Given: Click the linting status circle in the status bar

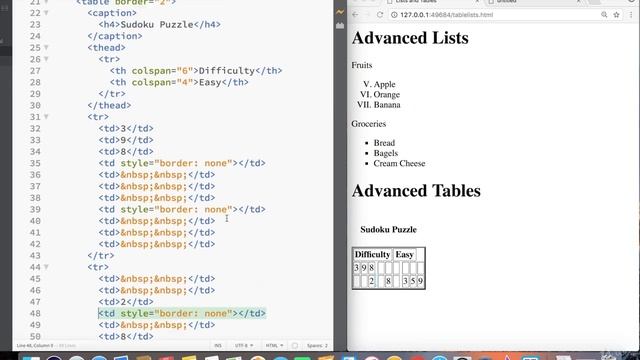Looking at the screenshot, I should (295, 346).
